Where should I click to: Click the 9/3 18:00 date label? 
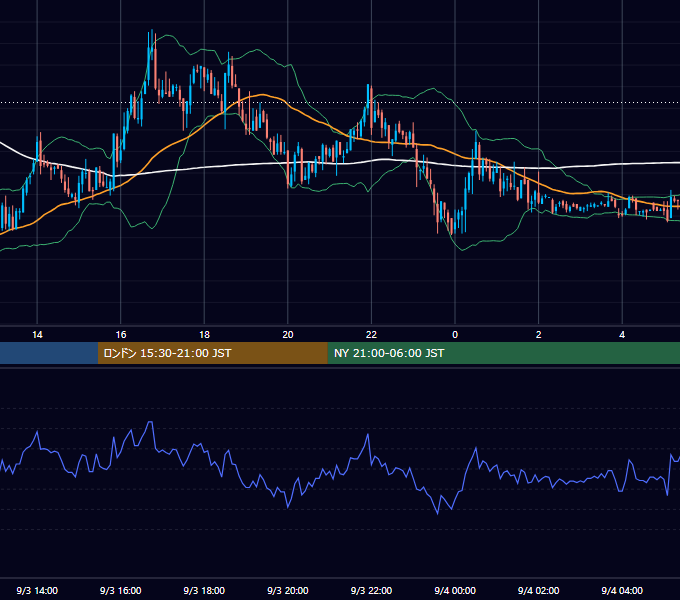pos(204,590)
